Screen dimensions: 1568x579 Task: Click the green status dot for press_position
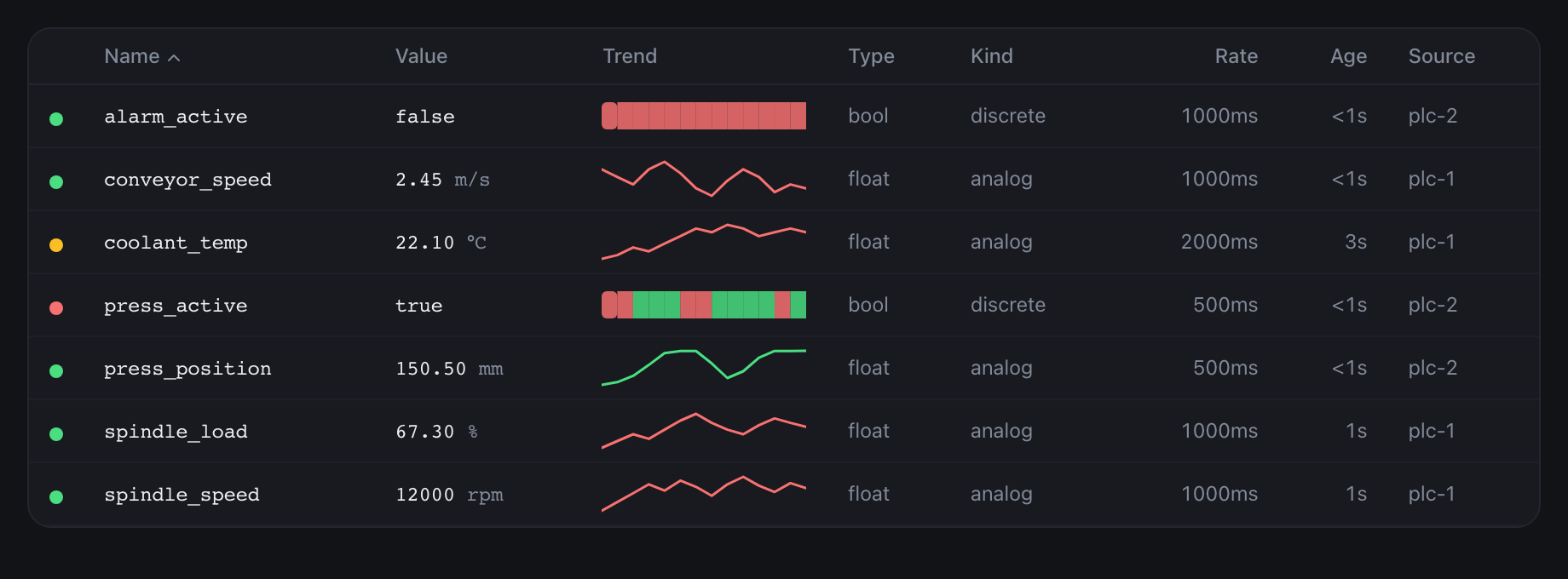coord(56,370)
